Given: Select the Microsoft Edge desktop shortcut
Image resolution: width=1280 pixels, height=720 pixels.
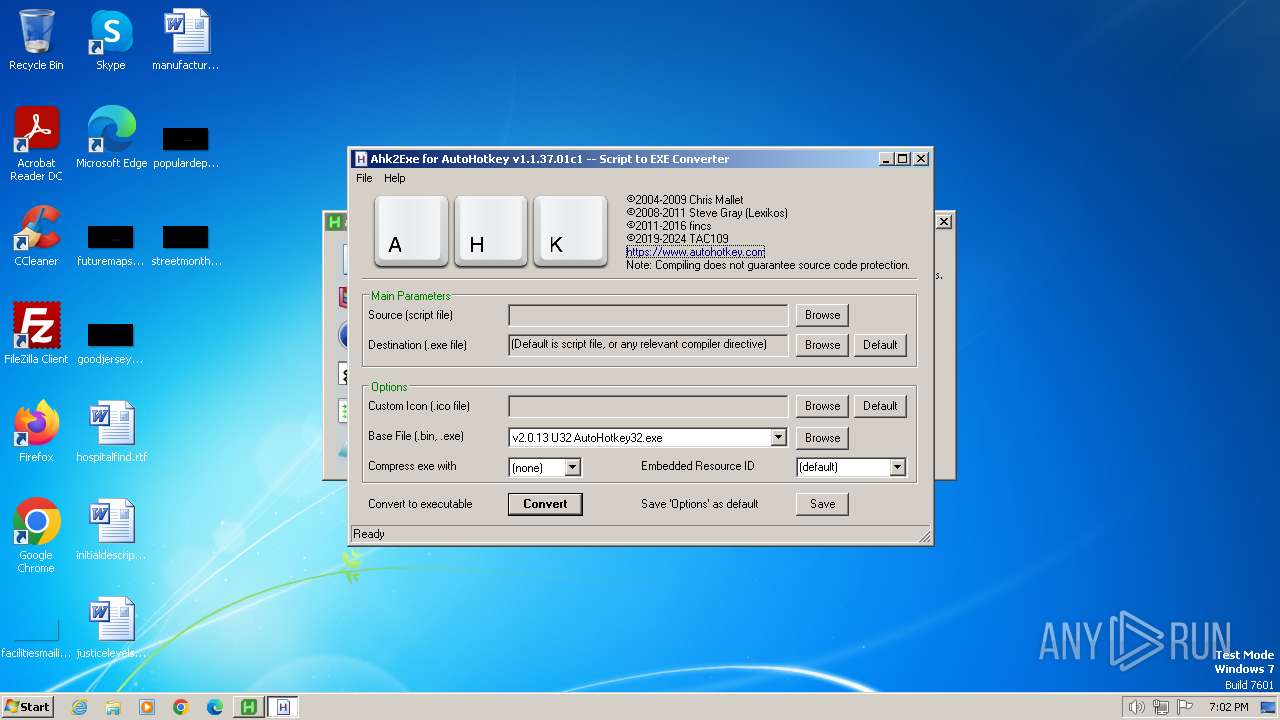Looking at the screenshot, I should (x=111, y=138).
